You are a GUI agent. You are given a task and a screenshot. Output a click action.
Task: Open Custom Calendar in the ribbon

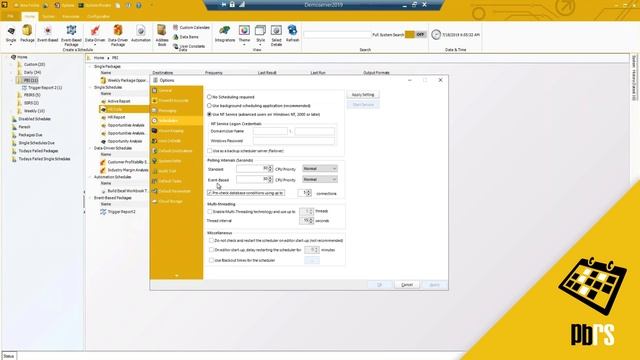coord(191,27)
